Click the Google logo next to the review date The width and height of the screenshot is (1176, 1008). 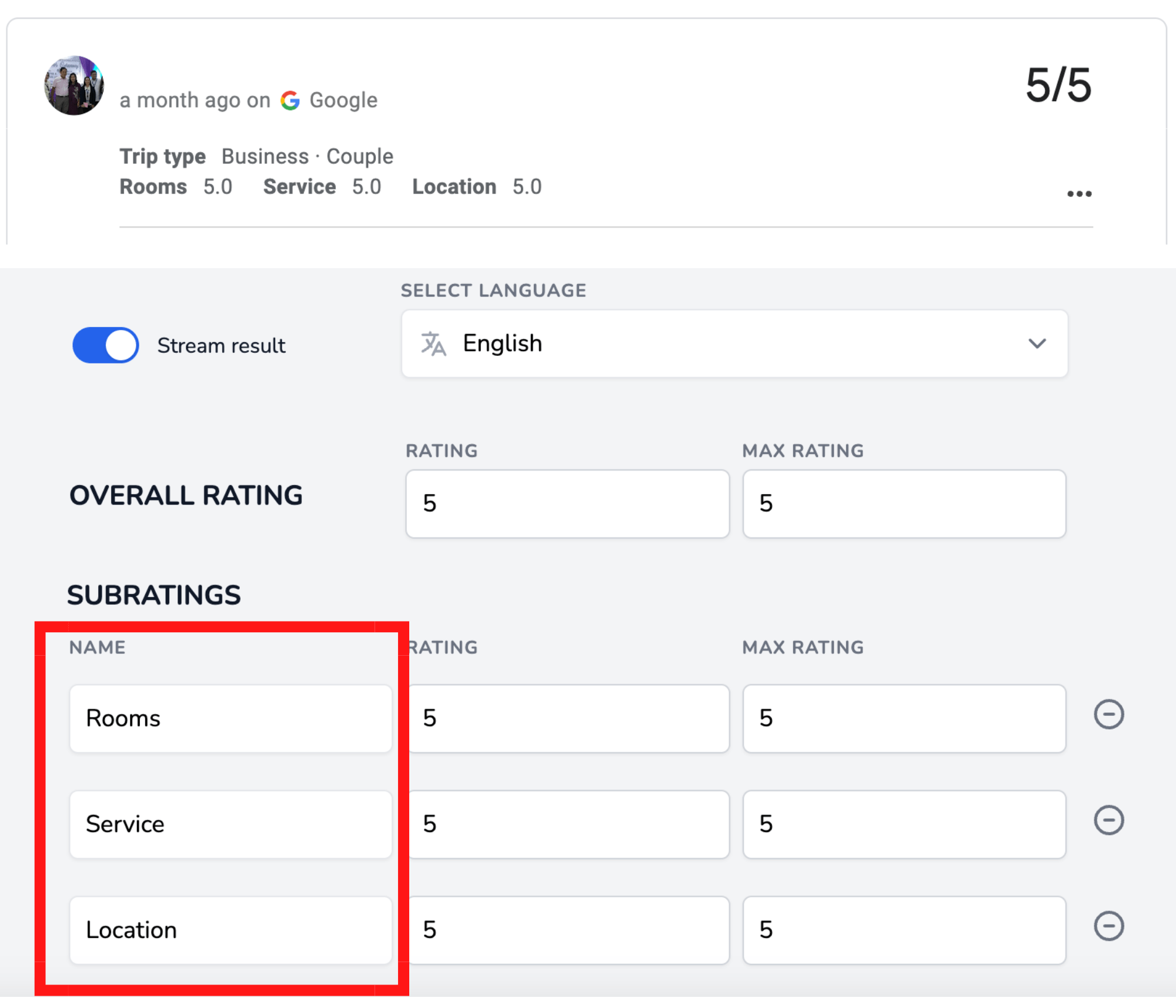click(292, 100)
